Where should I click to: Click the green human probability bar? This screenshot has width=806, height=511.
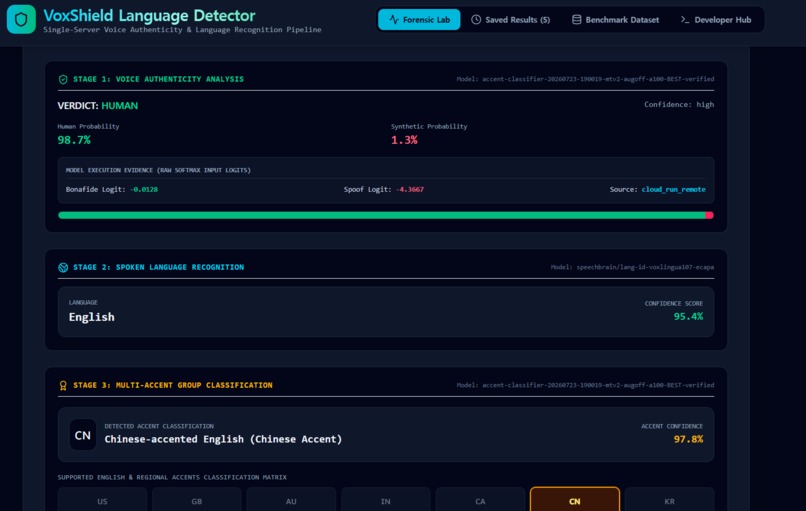click(381, 215)
